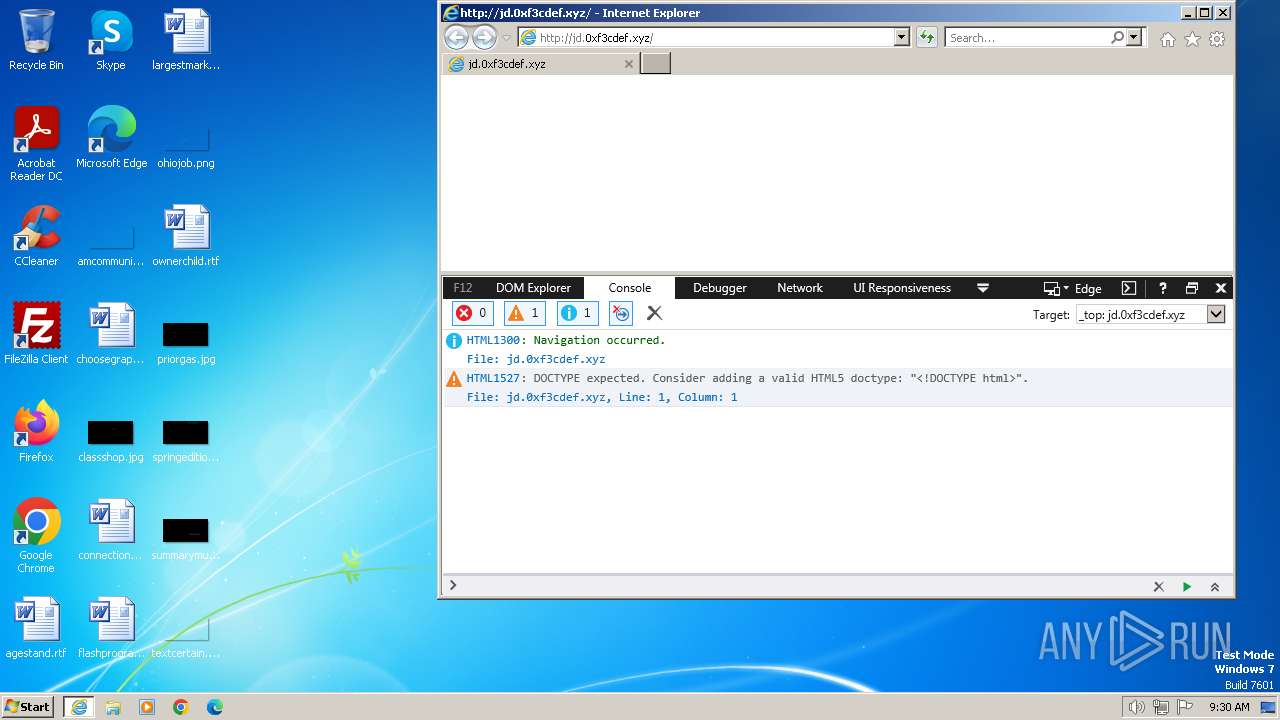Click the F12 label in developer tools
This screenshot has height=720, width=1280.
coord(463,288)
